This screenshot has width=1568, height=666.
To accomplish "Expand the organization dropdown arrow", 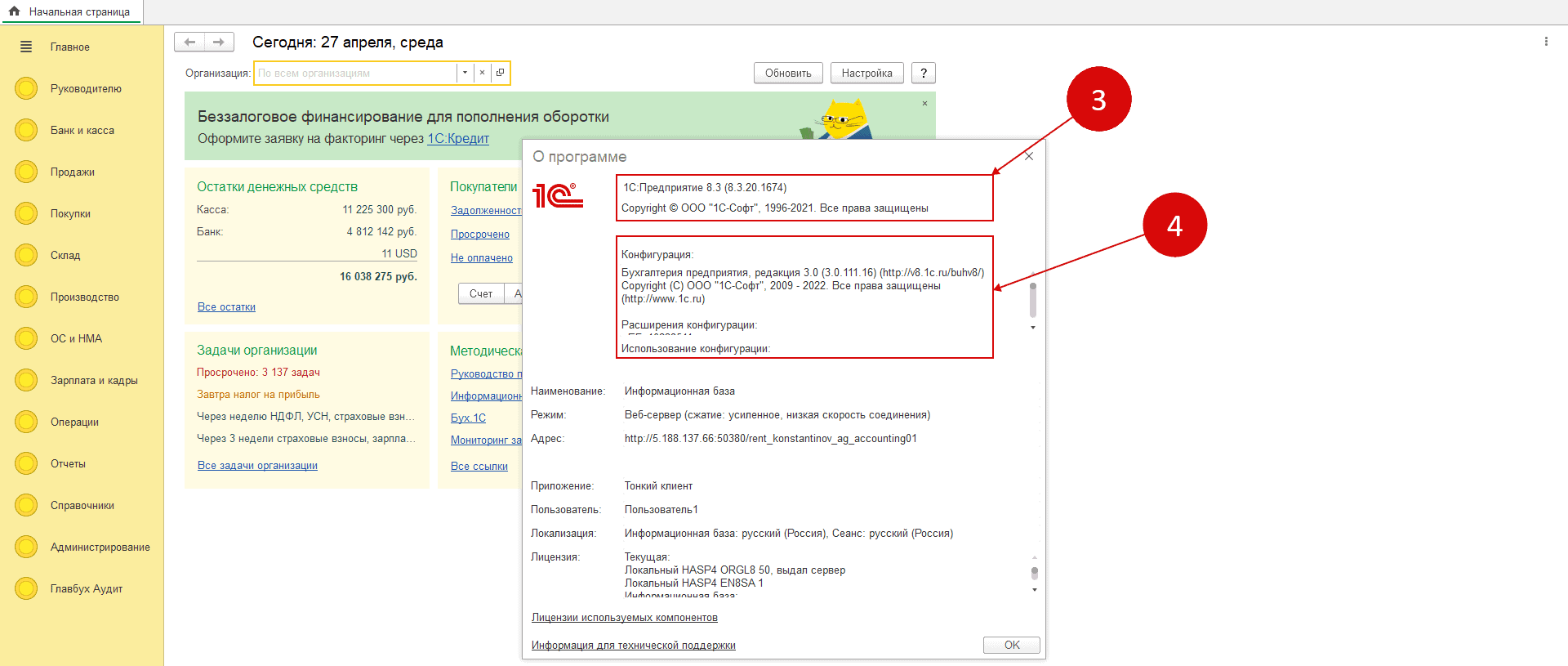I will (465, 73).
